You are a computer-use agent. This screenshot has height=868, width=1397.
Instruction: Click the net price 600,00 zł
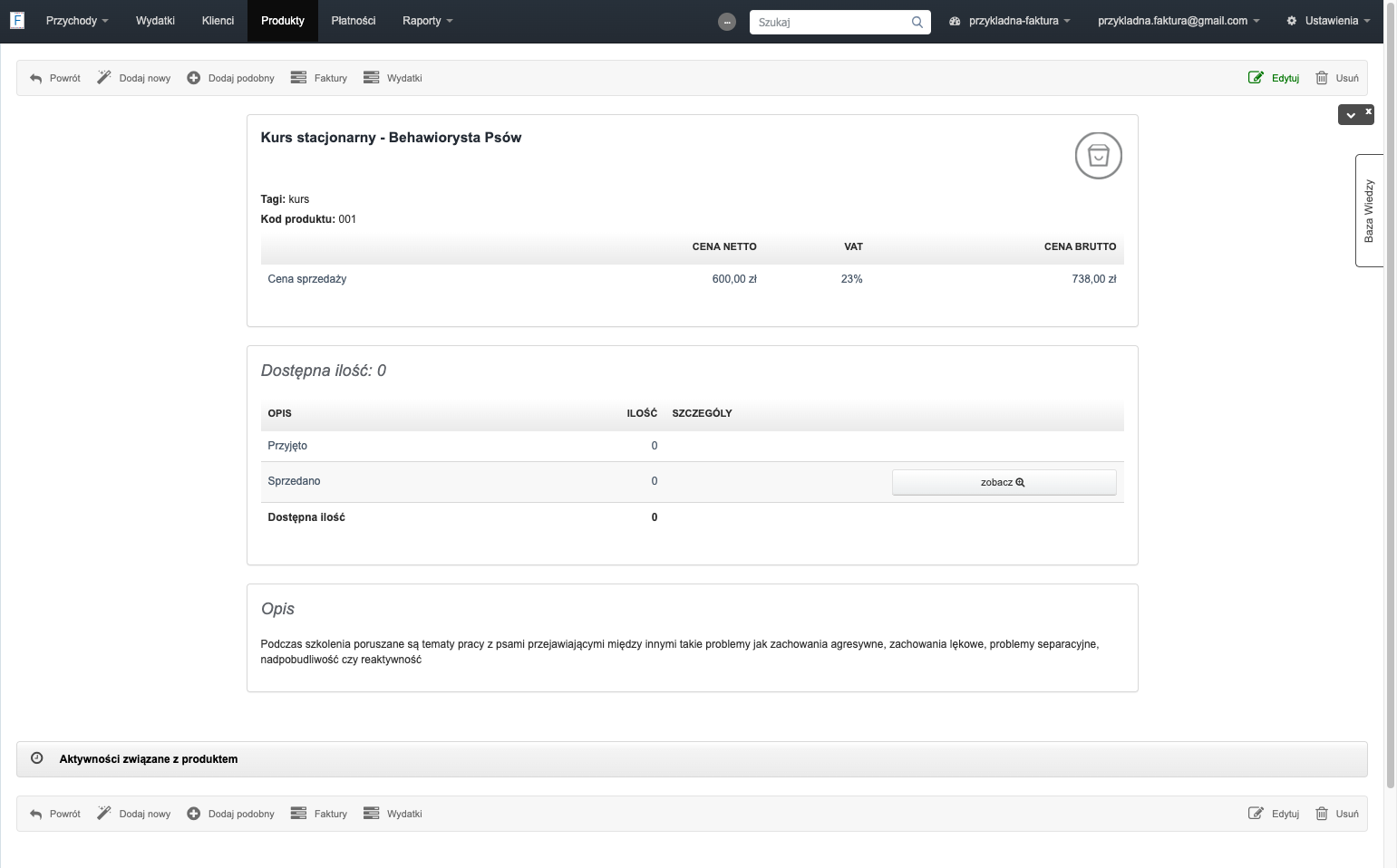(734, 279)
